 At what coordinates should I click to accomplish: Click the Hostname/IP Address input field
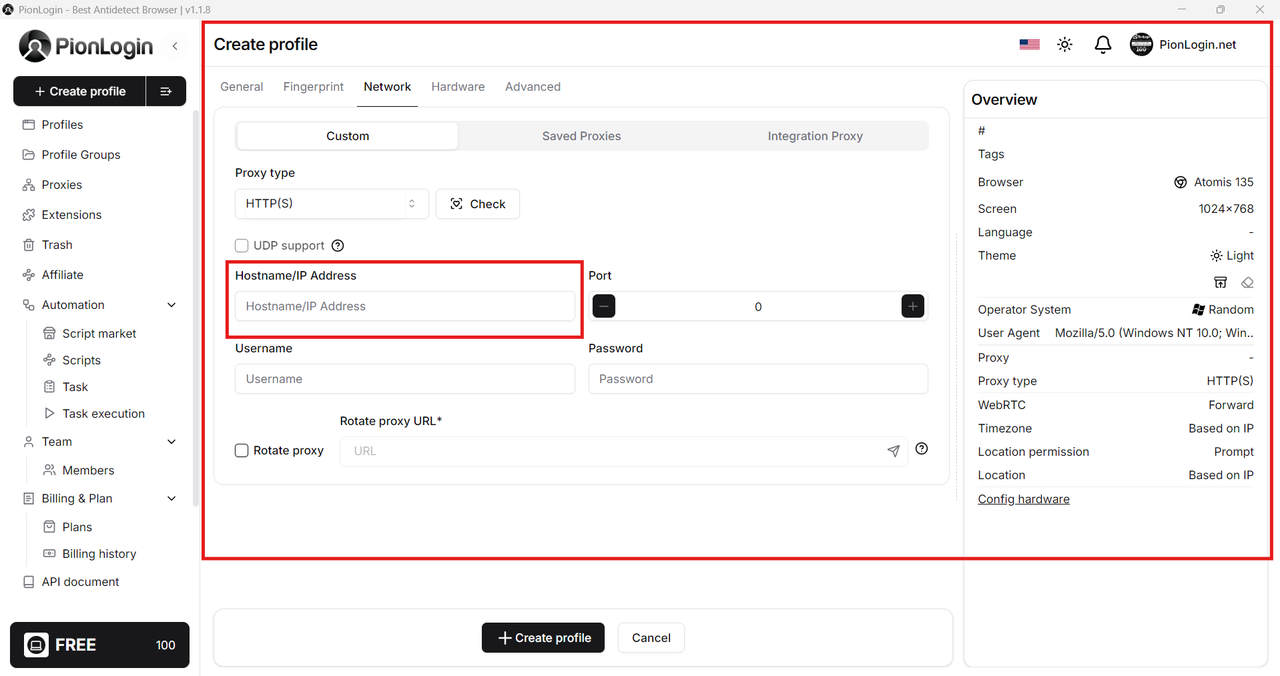pyautogui.click(x=405, y=306)
